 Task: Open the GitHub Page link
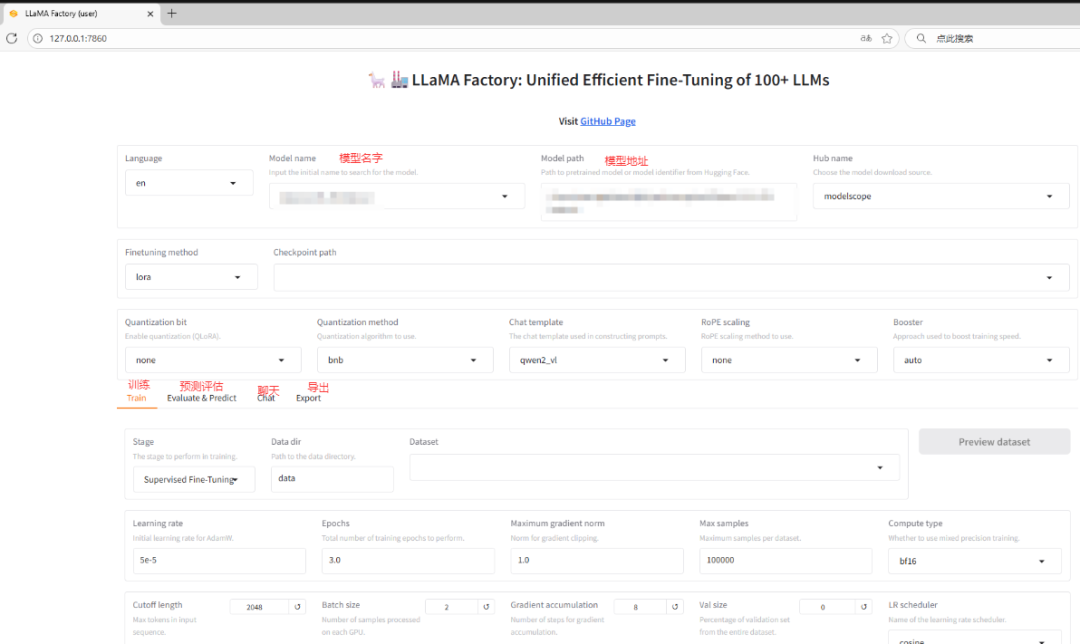click(608, 121)
